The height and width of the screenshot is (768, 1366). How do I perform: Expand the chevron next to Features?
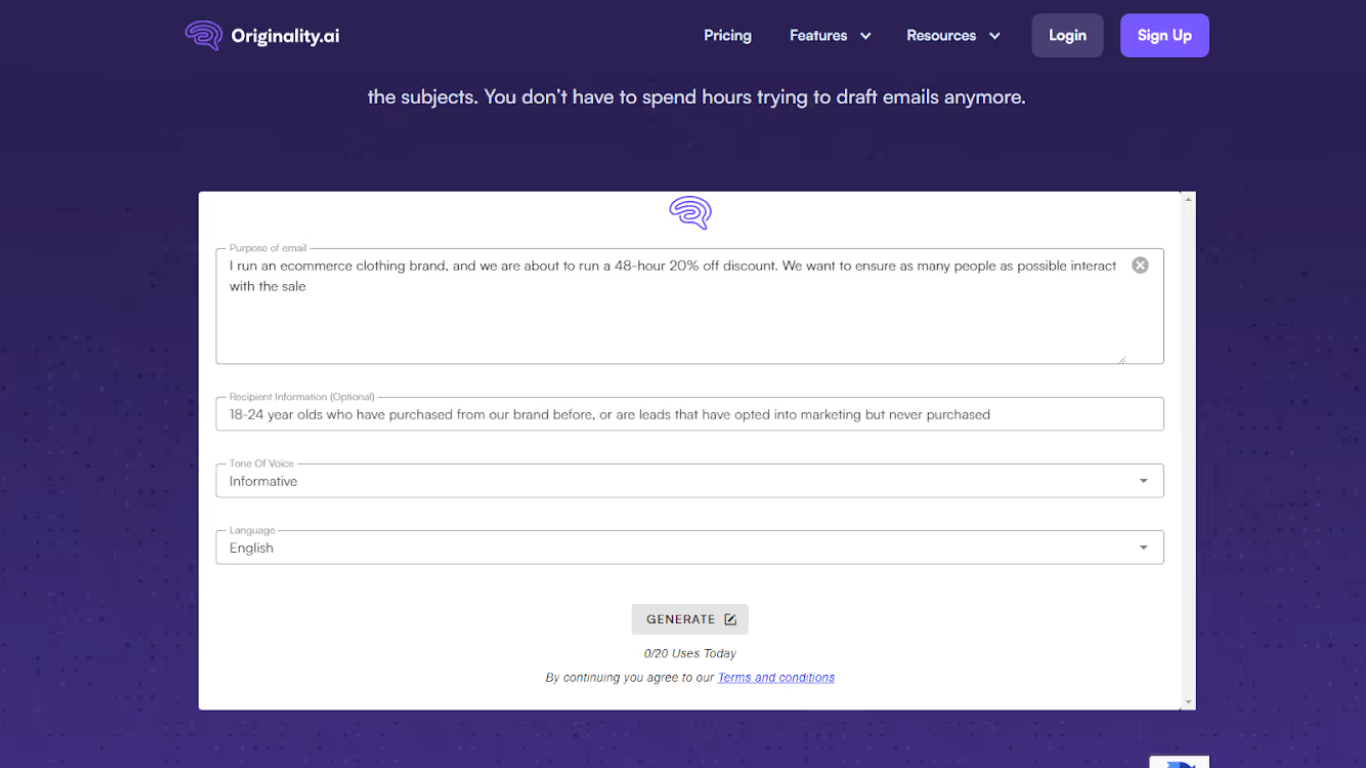(865, 36)
